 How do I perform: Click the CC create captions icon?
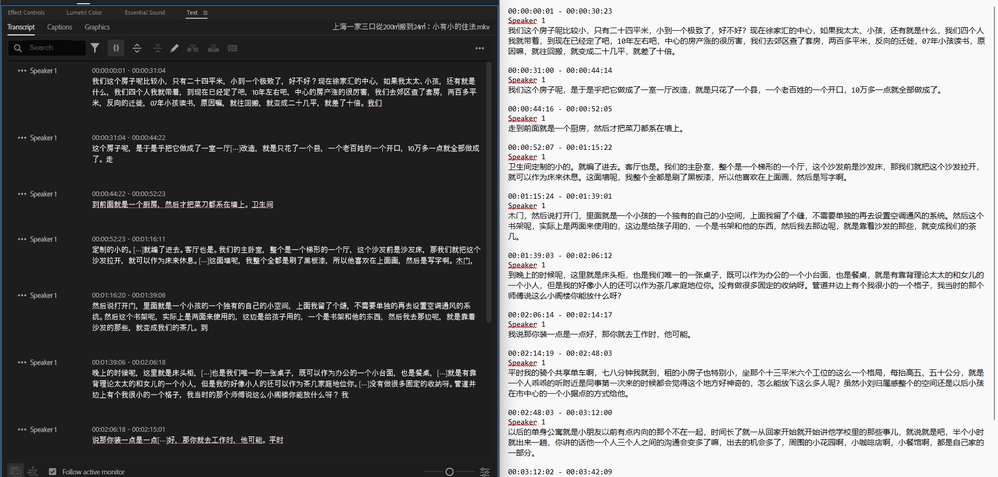pyautogui.click(x=233, y=48)
